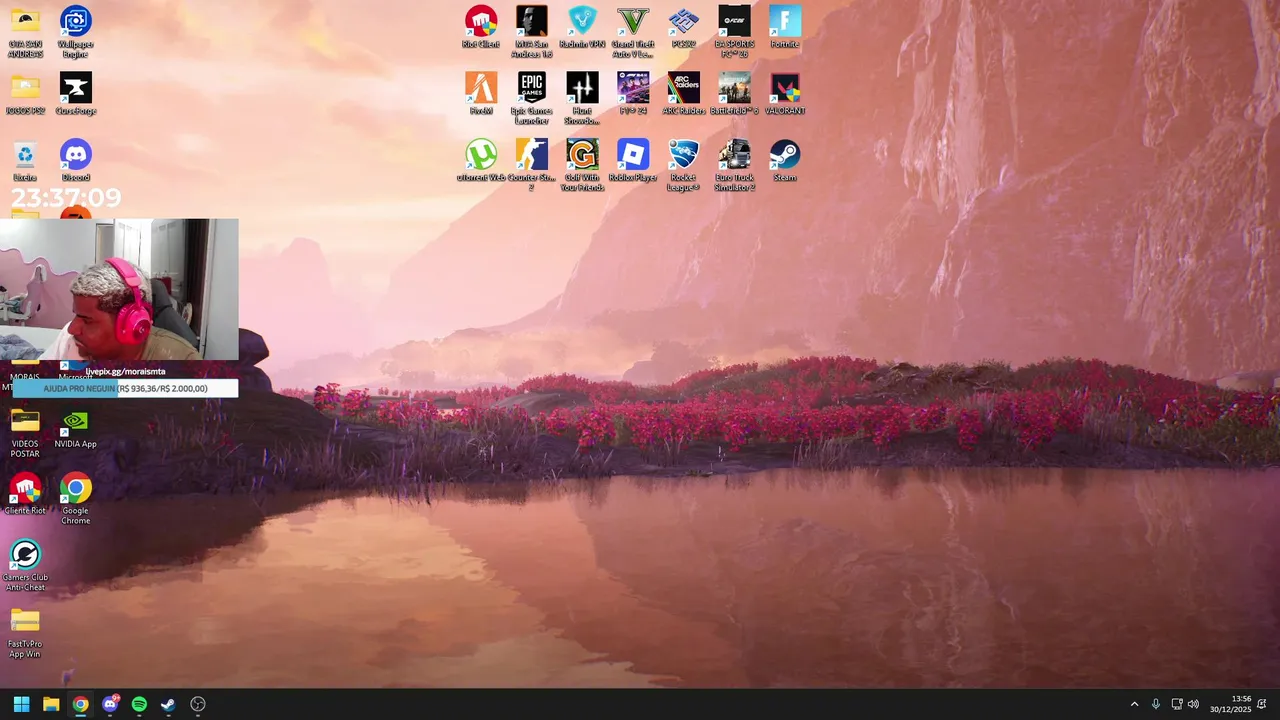Select the GTA SAN ANDREAS folder

click(x=25, y=32)
